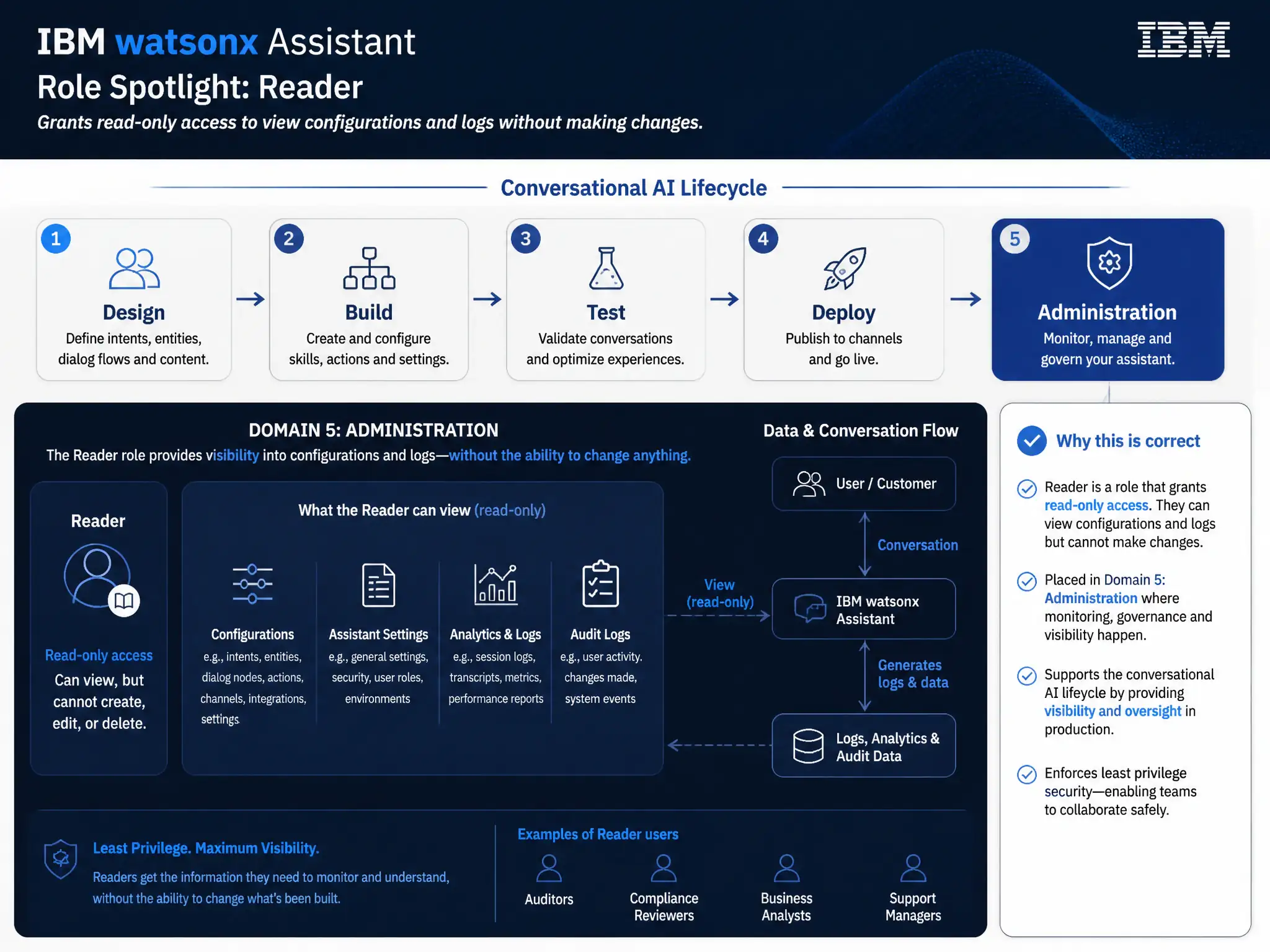Click the Test flask icon
Image resolution: width=1270 pixels, height=952 pixels.
coord(606,268)
